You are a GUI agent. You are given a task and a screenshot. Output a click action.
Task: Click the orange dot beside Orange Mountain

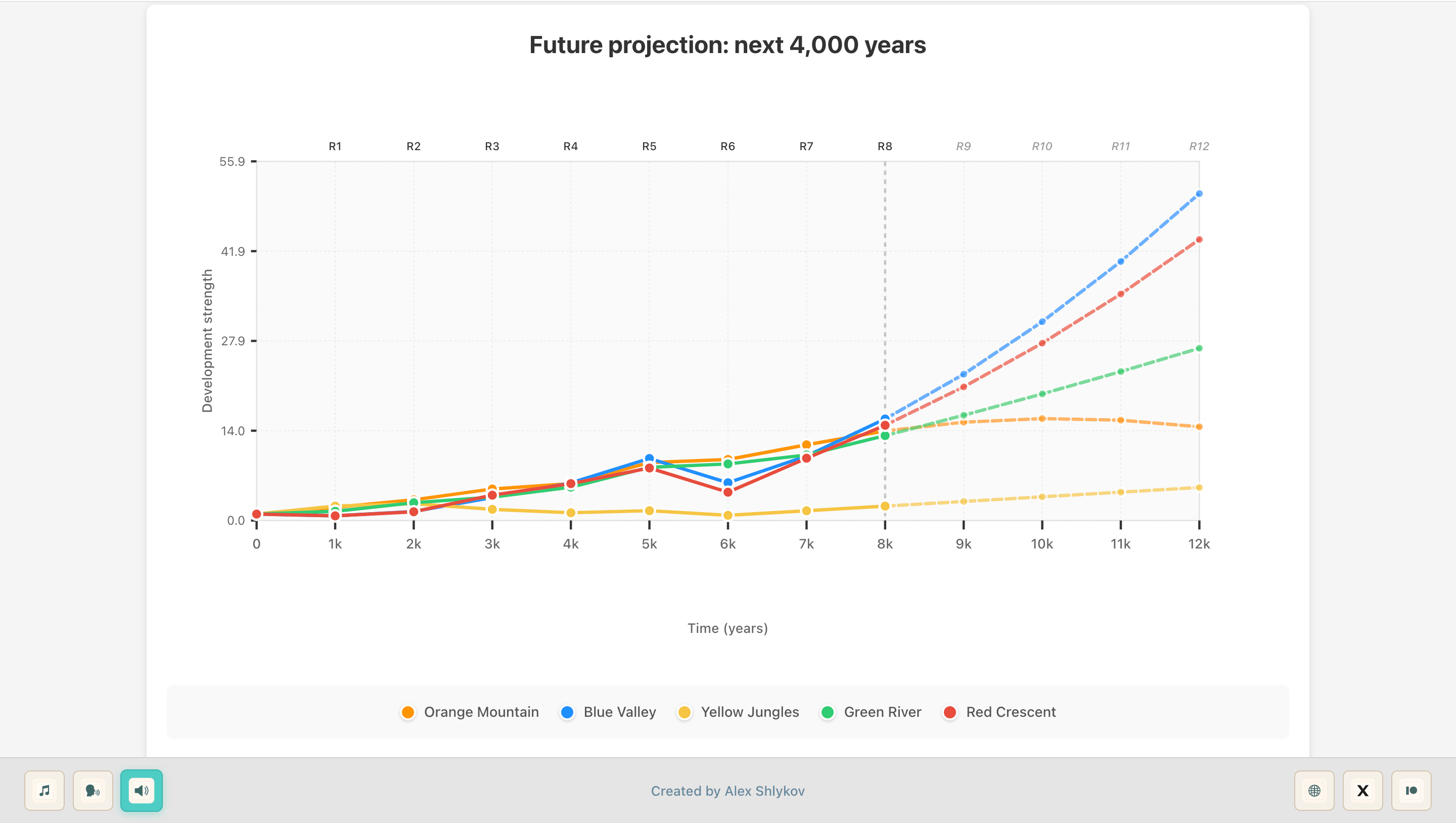click(x=407, y=712)
